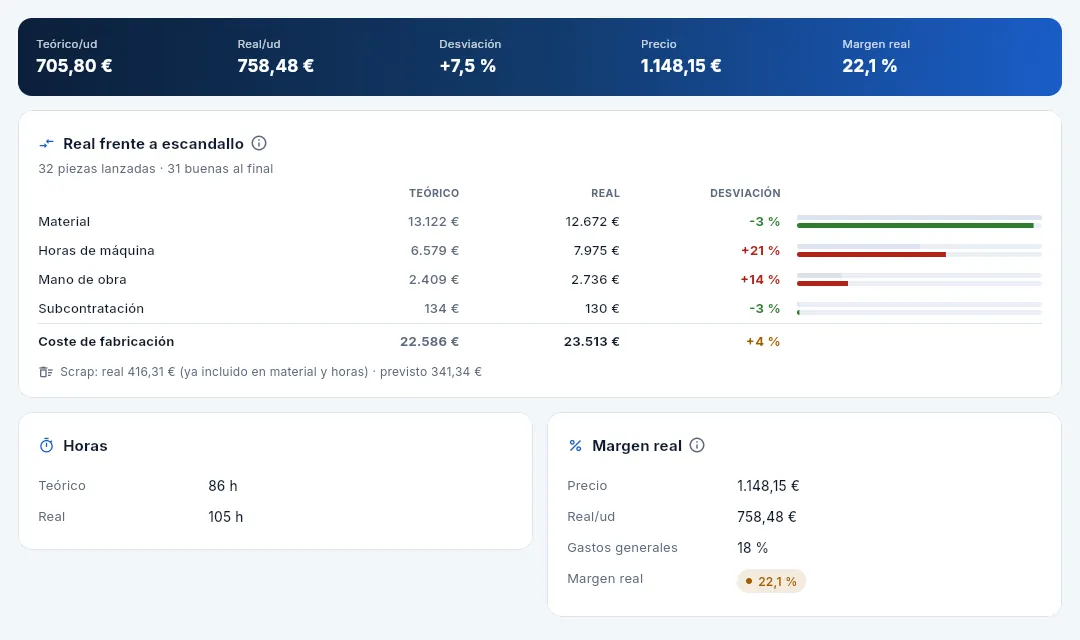This screenshot has height=640, width=1080.
Task: Open the info icon next to Real frente a escandallo
Action: (259, 143)
